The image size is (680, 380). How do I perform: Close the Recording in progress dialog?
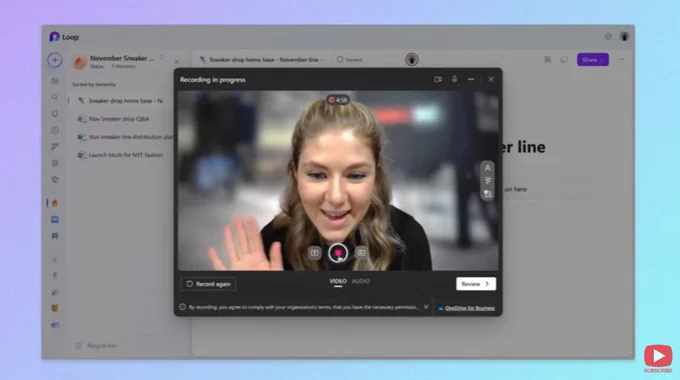(491, 79)
